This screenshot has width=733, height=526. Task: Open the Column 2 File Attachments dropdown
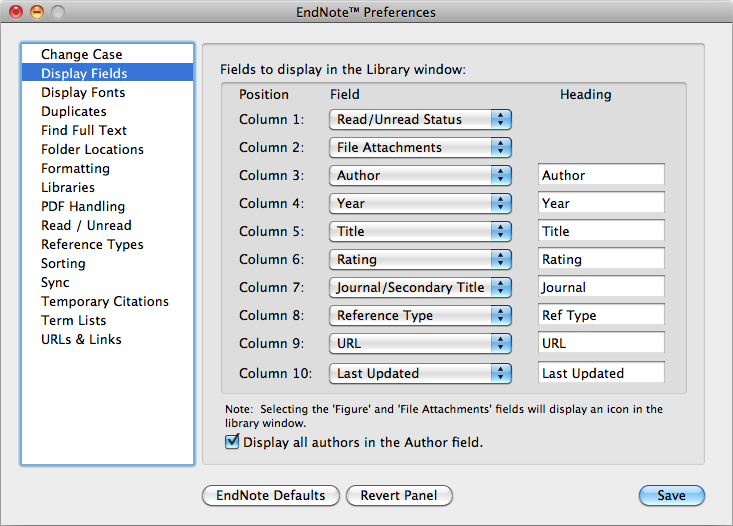pos(420,148)
